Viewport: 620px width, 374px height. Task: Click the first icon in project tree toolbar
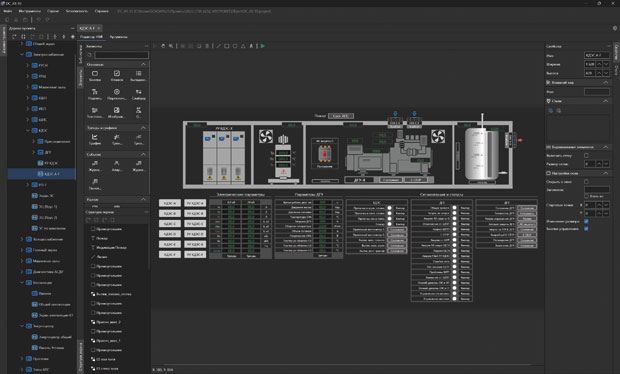point(14,37)
